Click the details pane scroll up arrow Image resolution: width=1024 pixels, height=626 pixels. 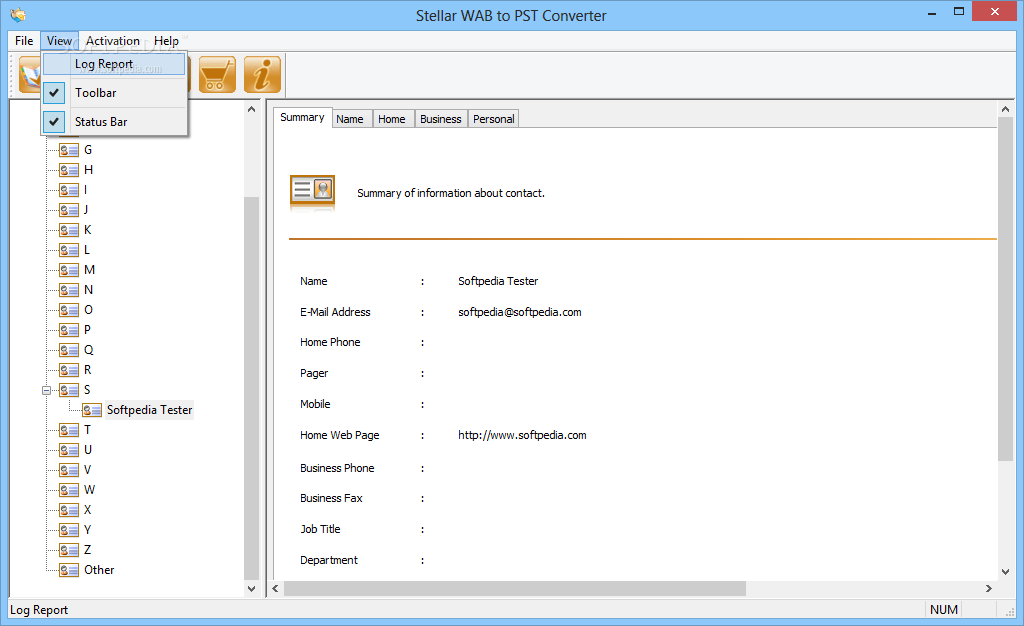(1005, 110)
